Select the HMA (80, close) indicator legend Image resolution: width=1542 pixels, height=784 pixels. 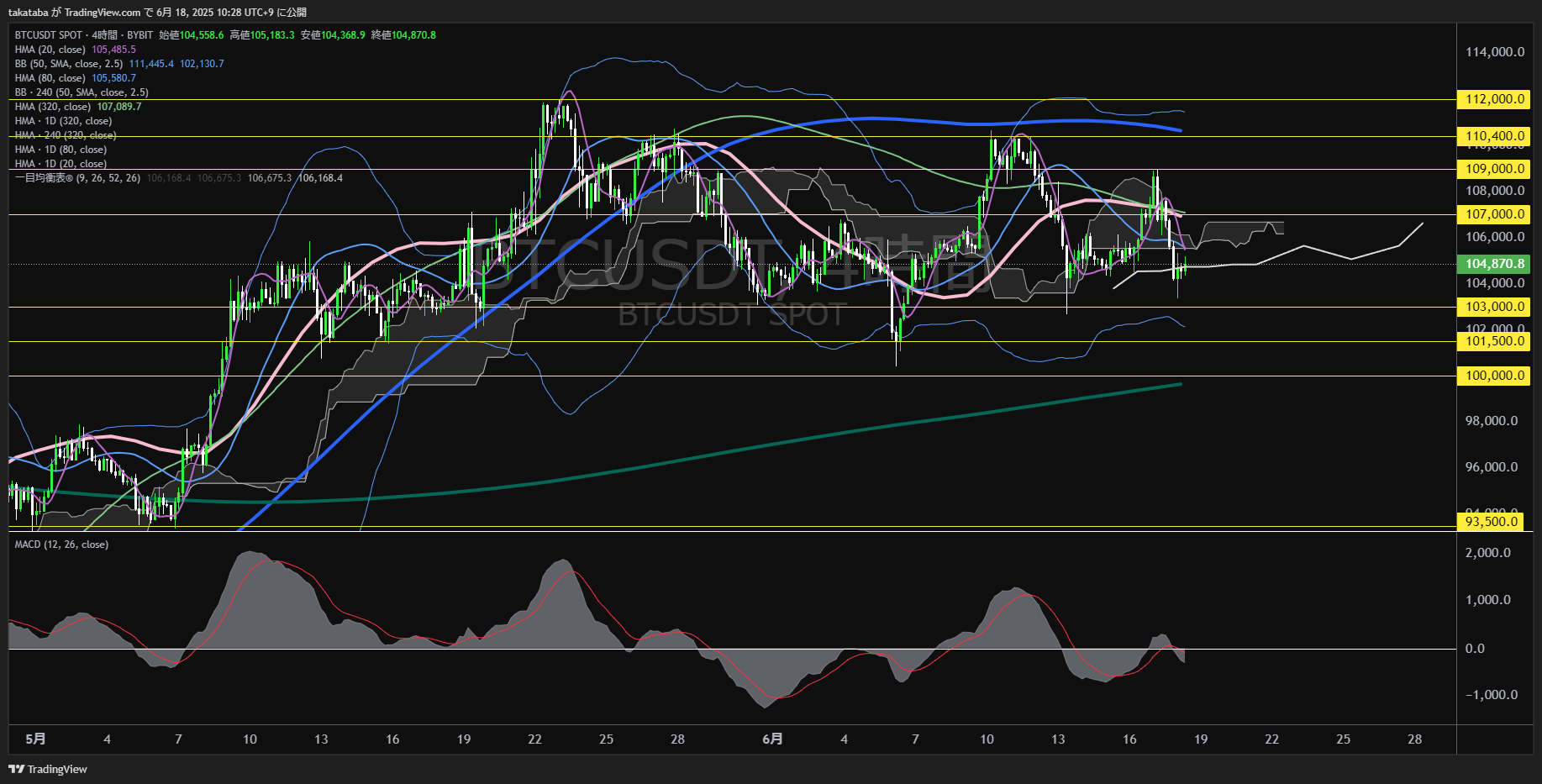[x=75, y=78]
